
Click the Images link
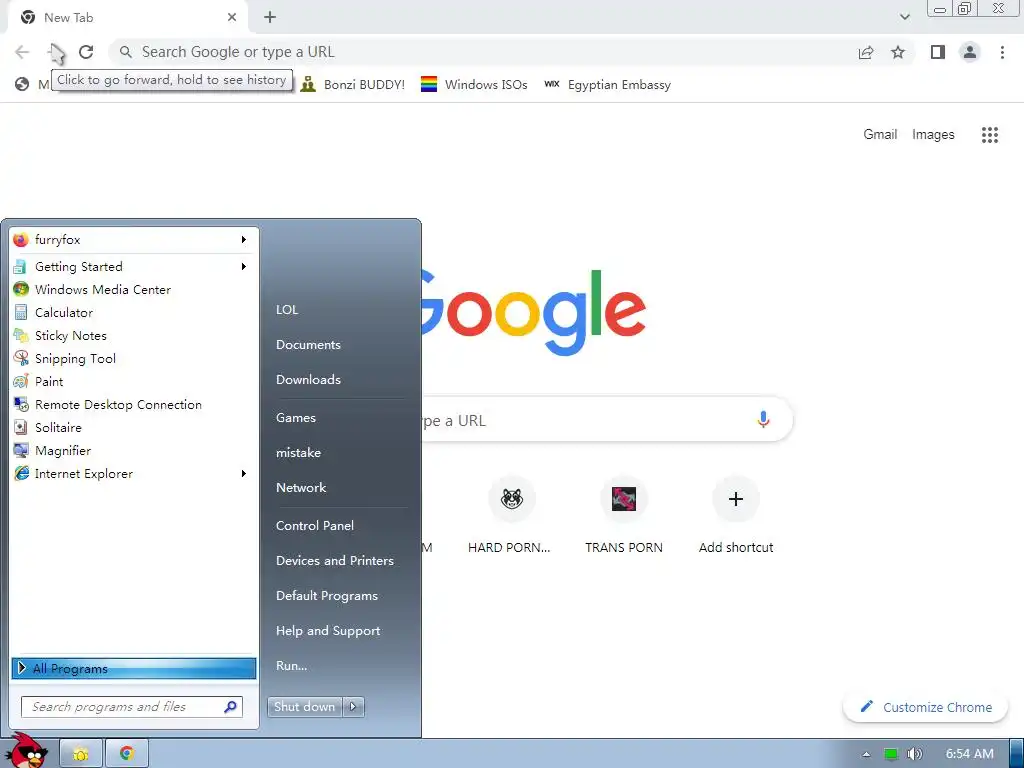pyautogui.click(x=933, y=135)
